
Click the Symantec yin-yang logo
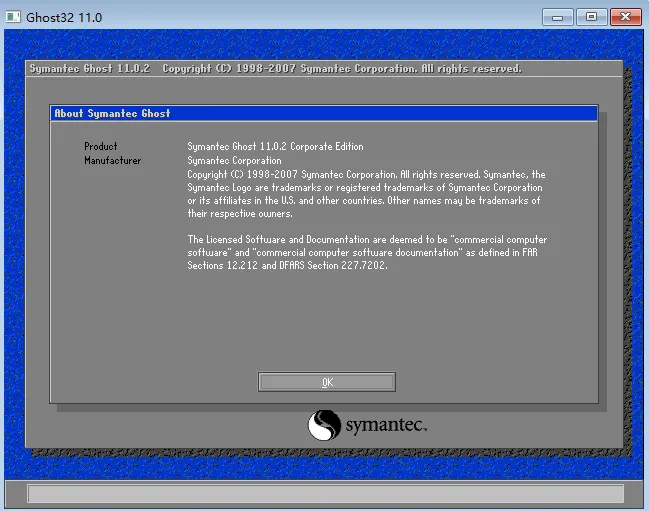[324, 425]
